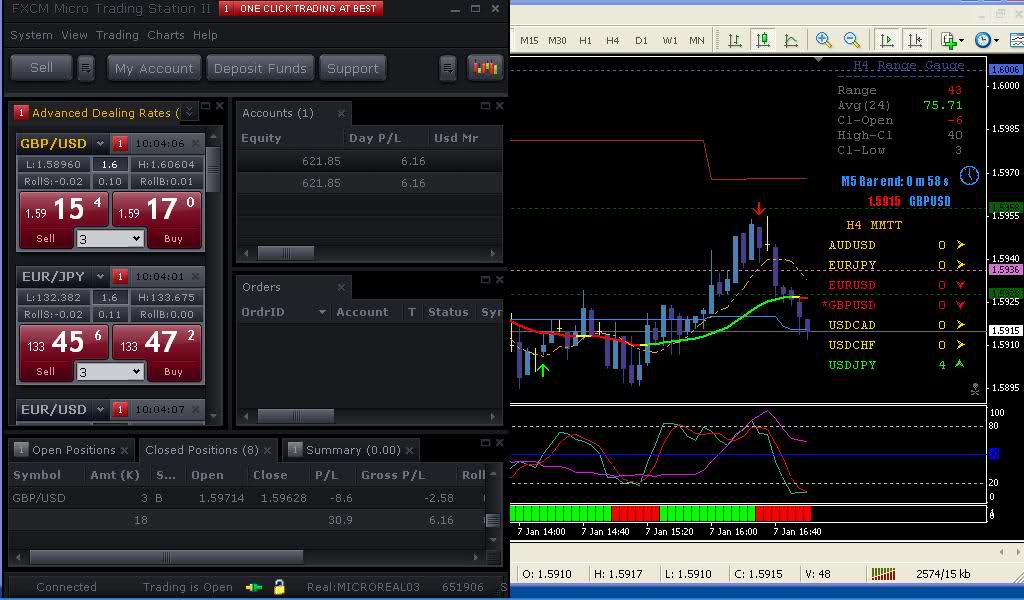This screenshot has width=1024, height=600.
Task: Toggle GBP/USD one-click trading red badge
Action: [x=120, y=144]
